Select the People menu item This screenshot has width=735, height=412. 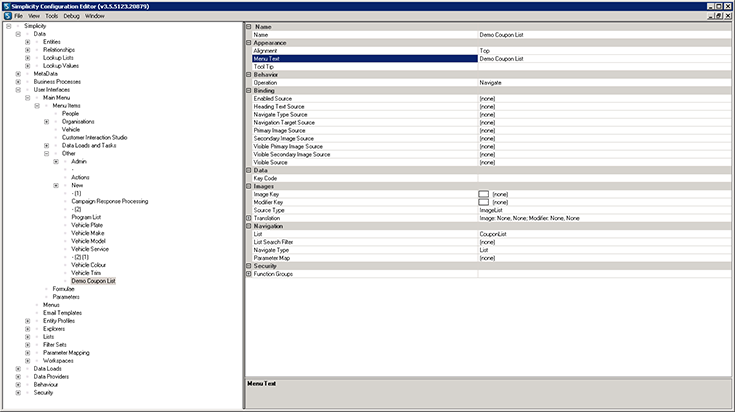(x=70, y=114)
